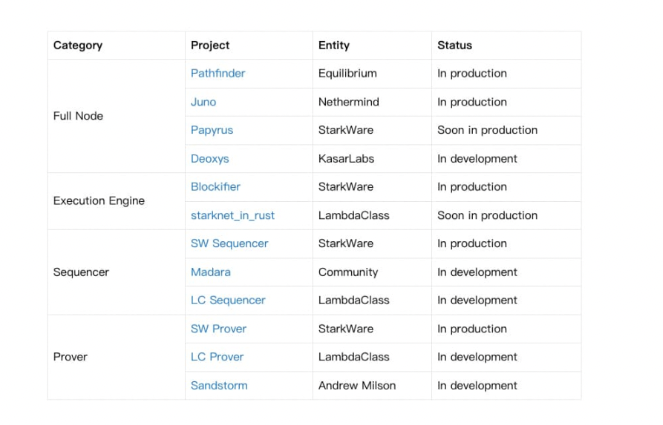Open the LC Prover link
The height and width of the screenshot is (425, 663).
tap(217, 357)
